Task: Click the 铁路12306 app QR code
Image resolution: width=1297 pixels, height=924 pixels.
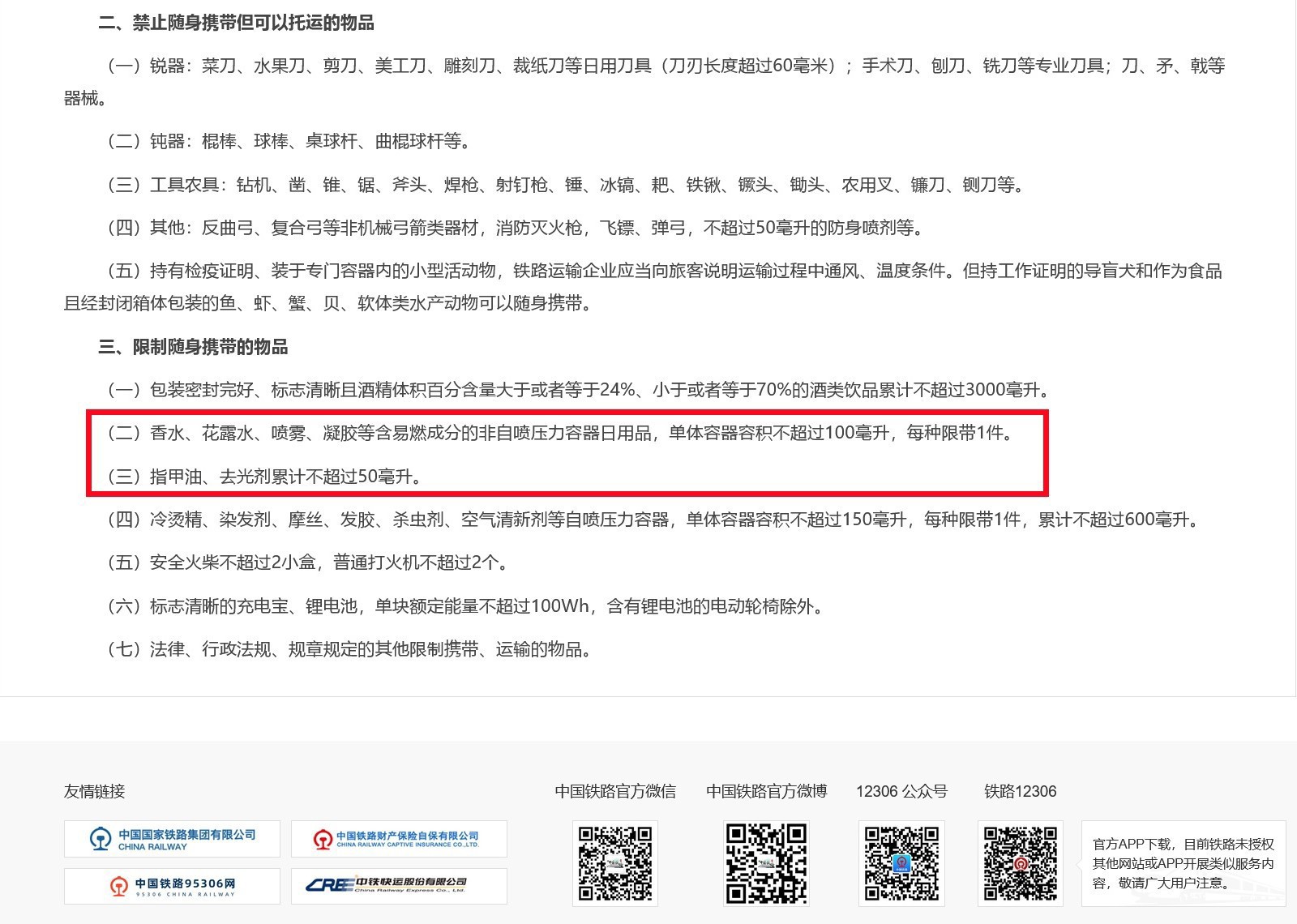Action: [1021, 863]
